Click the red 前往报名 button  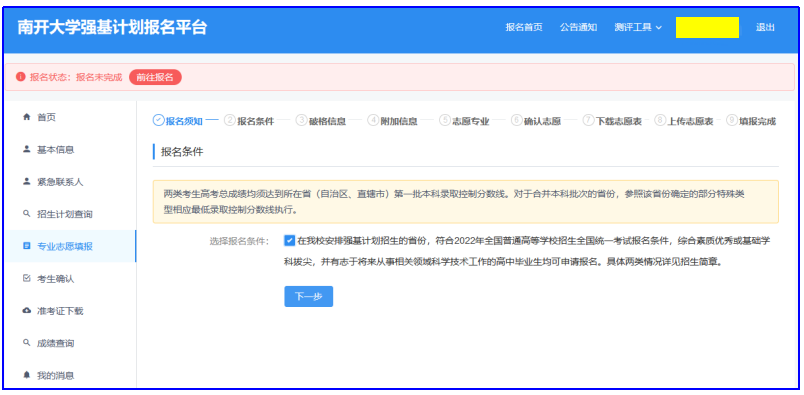155,77
